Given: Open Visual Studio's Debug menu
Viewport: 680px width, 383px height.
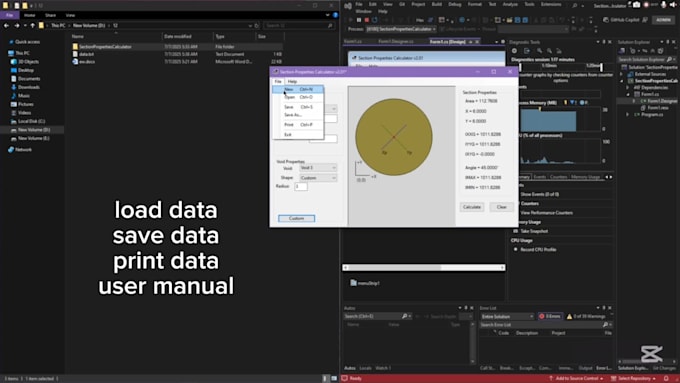Looking at the screenshot, I should tap(455, 4).
